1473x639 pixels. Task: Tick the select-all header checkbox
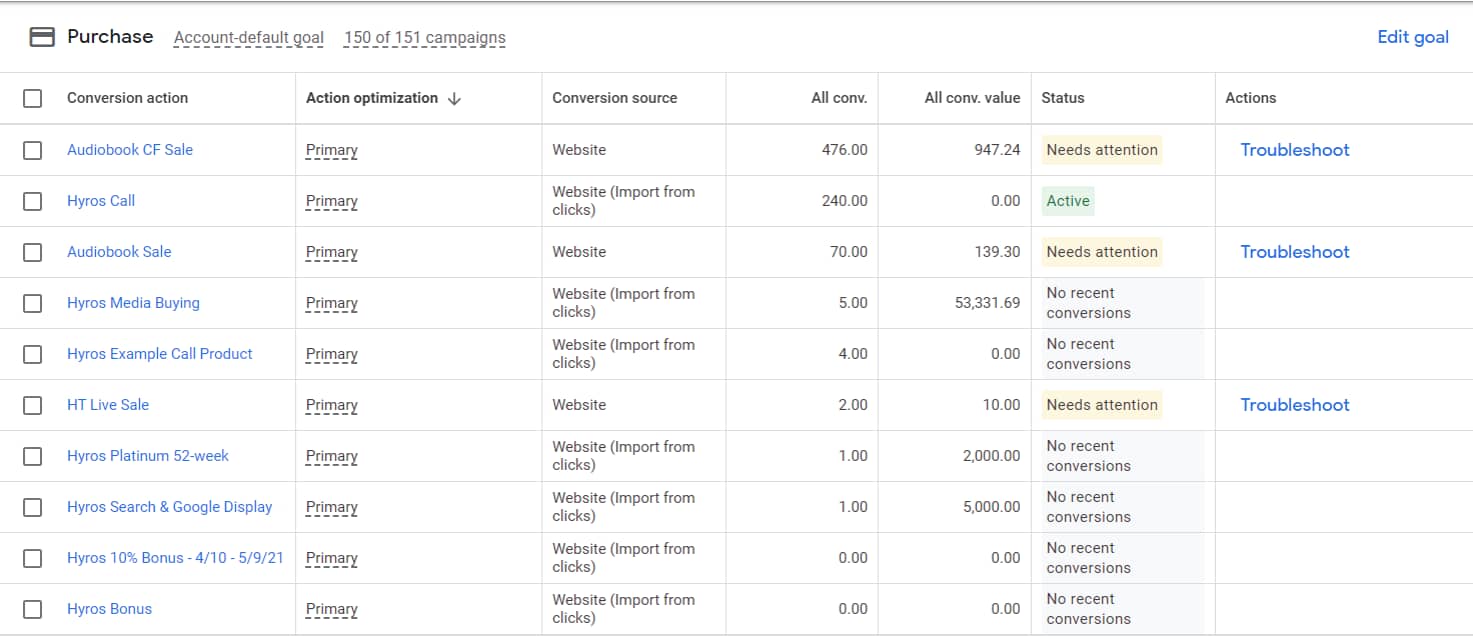tap(33, 98)
